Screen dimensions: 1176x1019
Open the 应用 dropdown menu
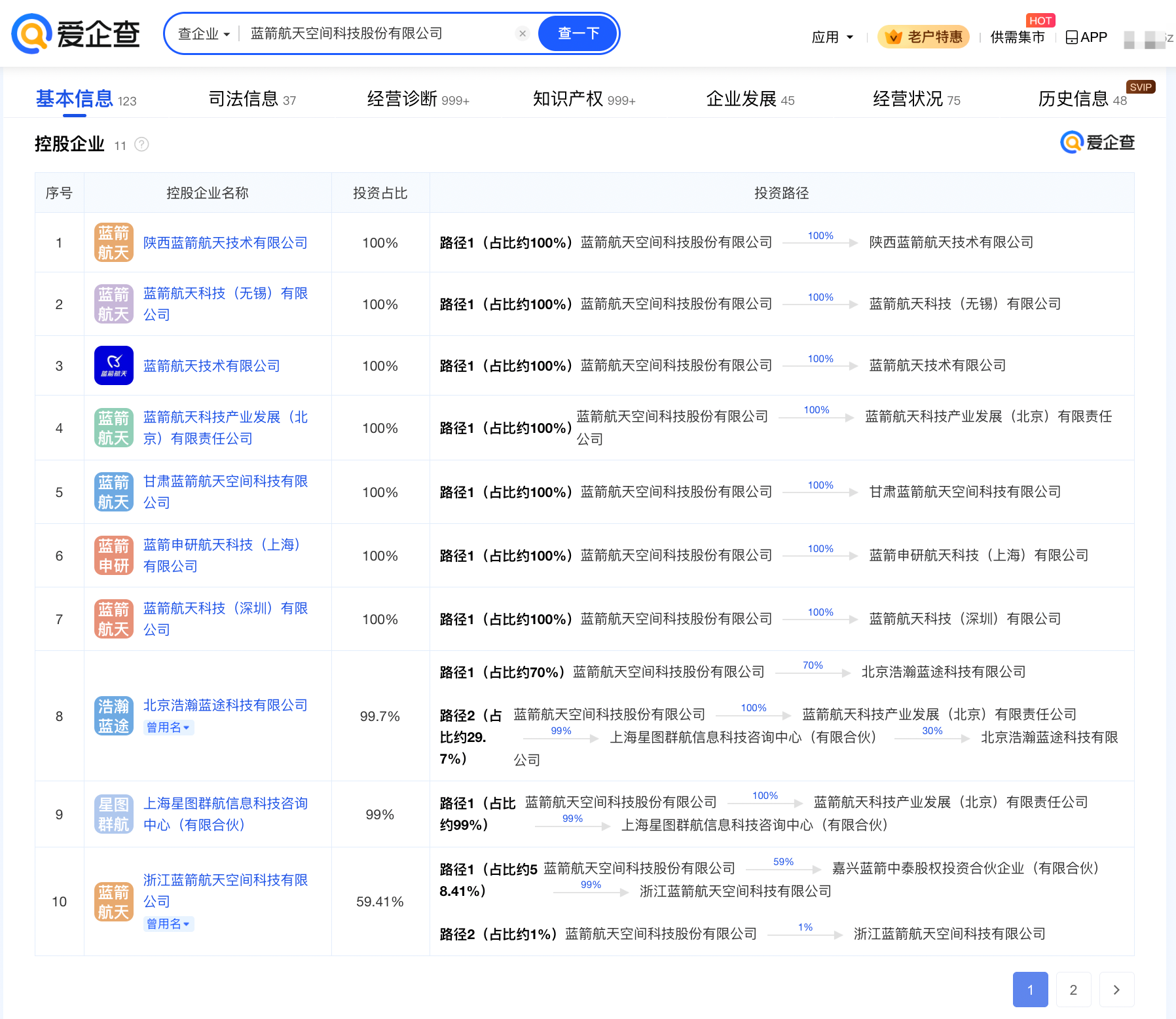[832, 37]
